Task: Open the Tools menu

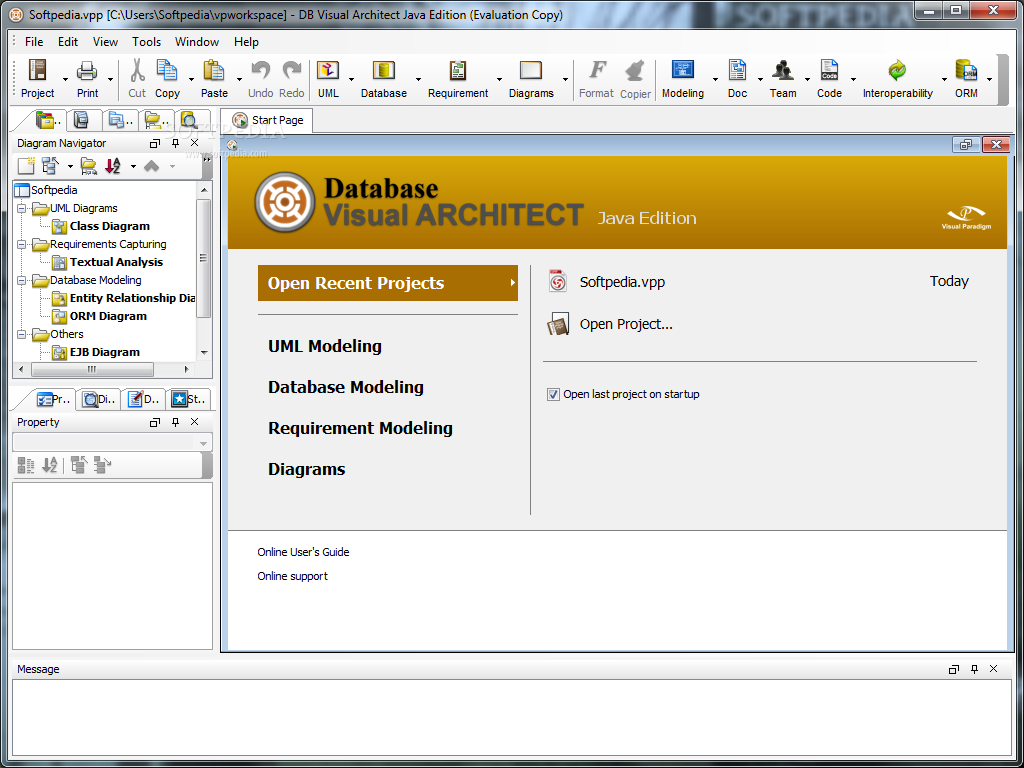Action: pos(146,42)
